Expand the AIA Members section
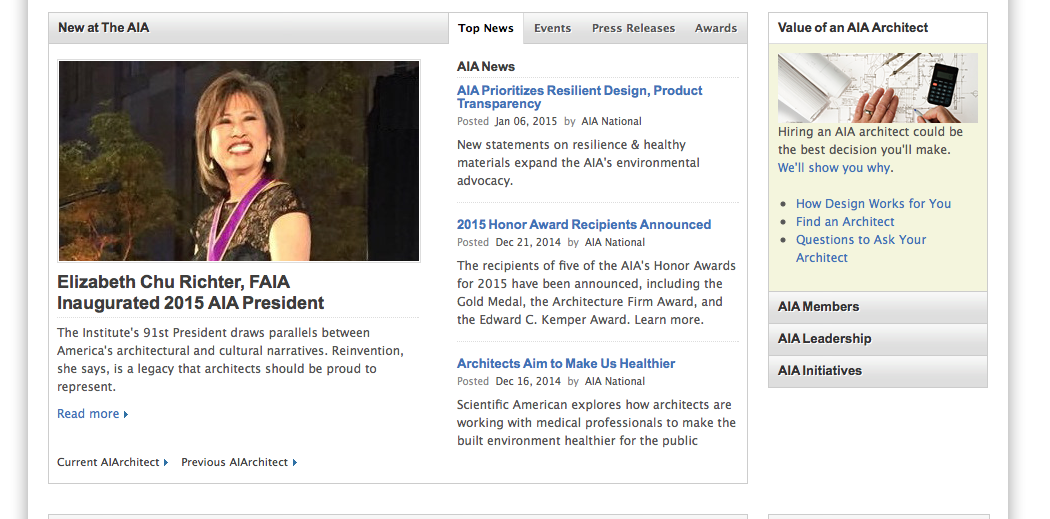 [x=877, y=307]
